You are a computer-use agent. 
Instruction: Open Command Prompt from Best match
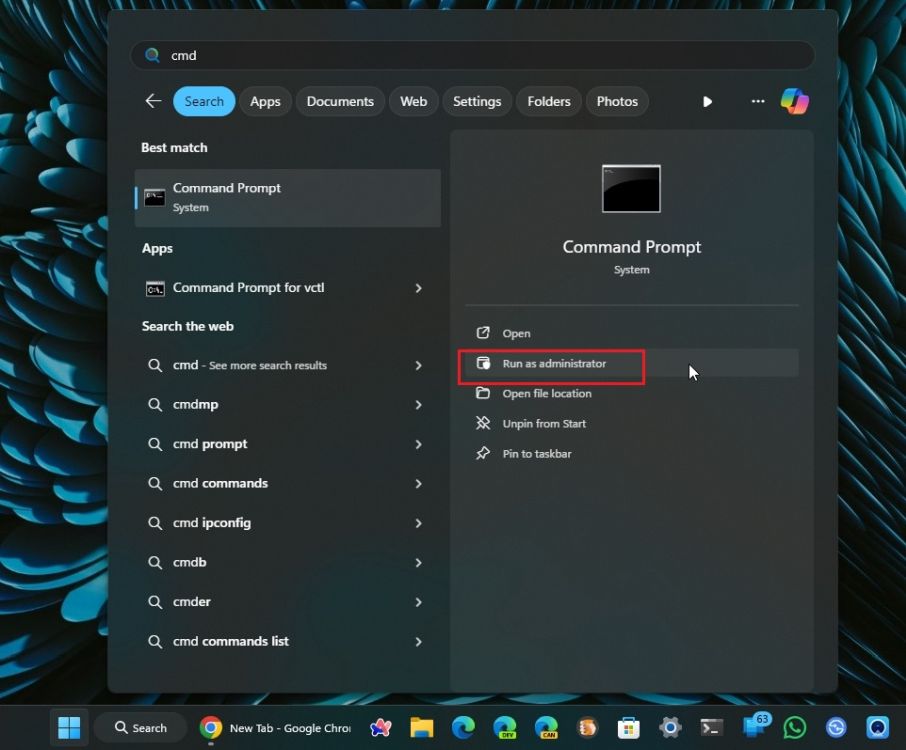coord(287,197)
